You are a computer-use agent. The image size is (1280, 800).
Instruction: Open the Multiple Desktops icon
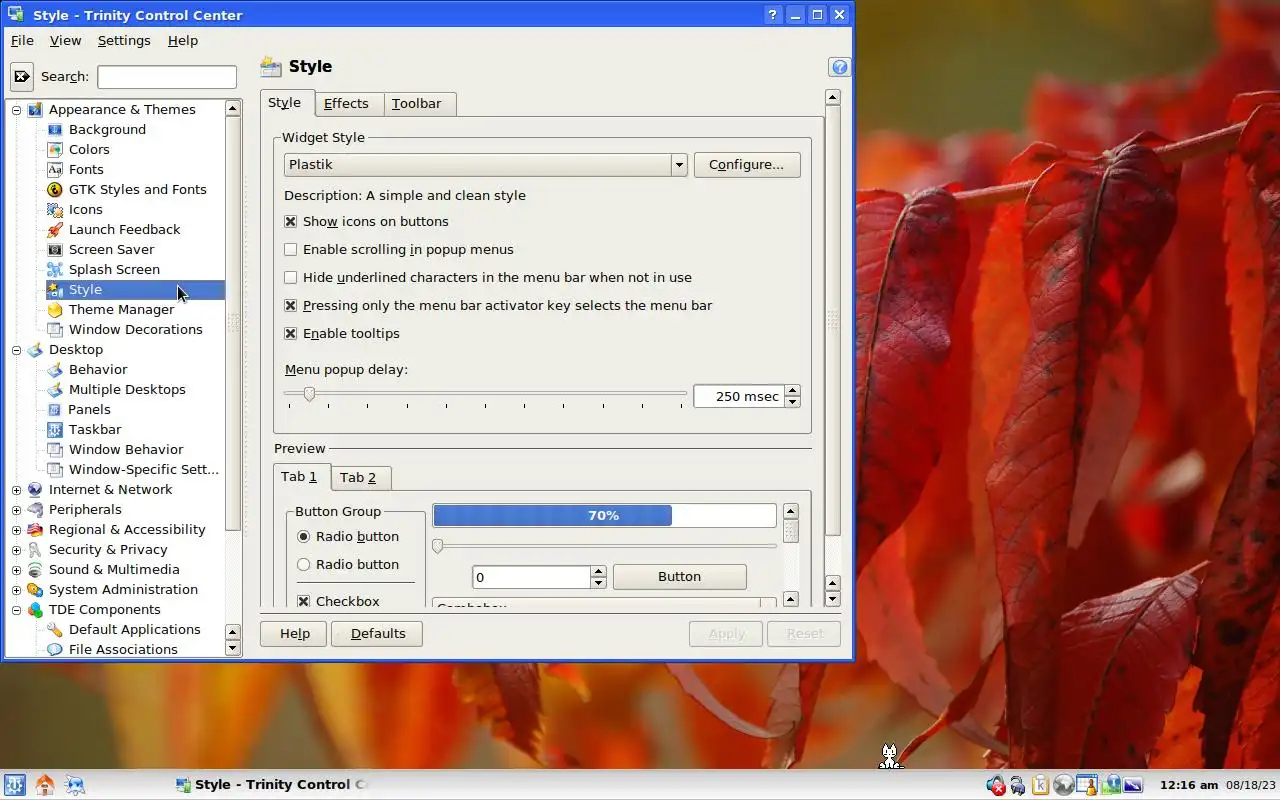point(54,390)
